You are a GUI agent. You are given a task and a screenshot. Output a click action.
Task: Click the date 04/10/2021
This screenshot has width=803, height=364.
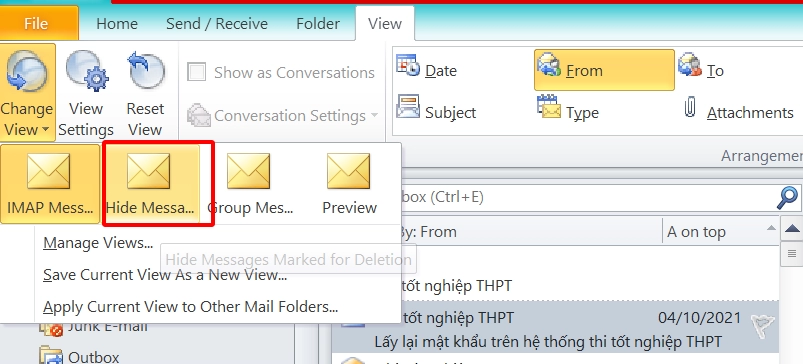pos(699,317)
